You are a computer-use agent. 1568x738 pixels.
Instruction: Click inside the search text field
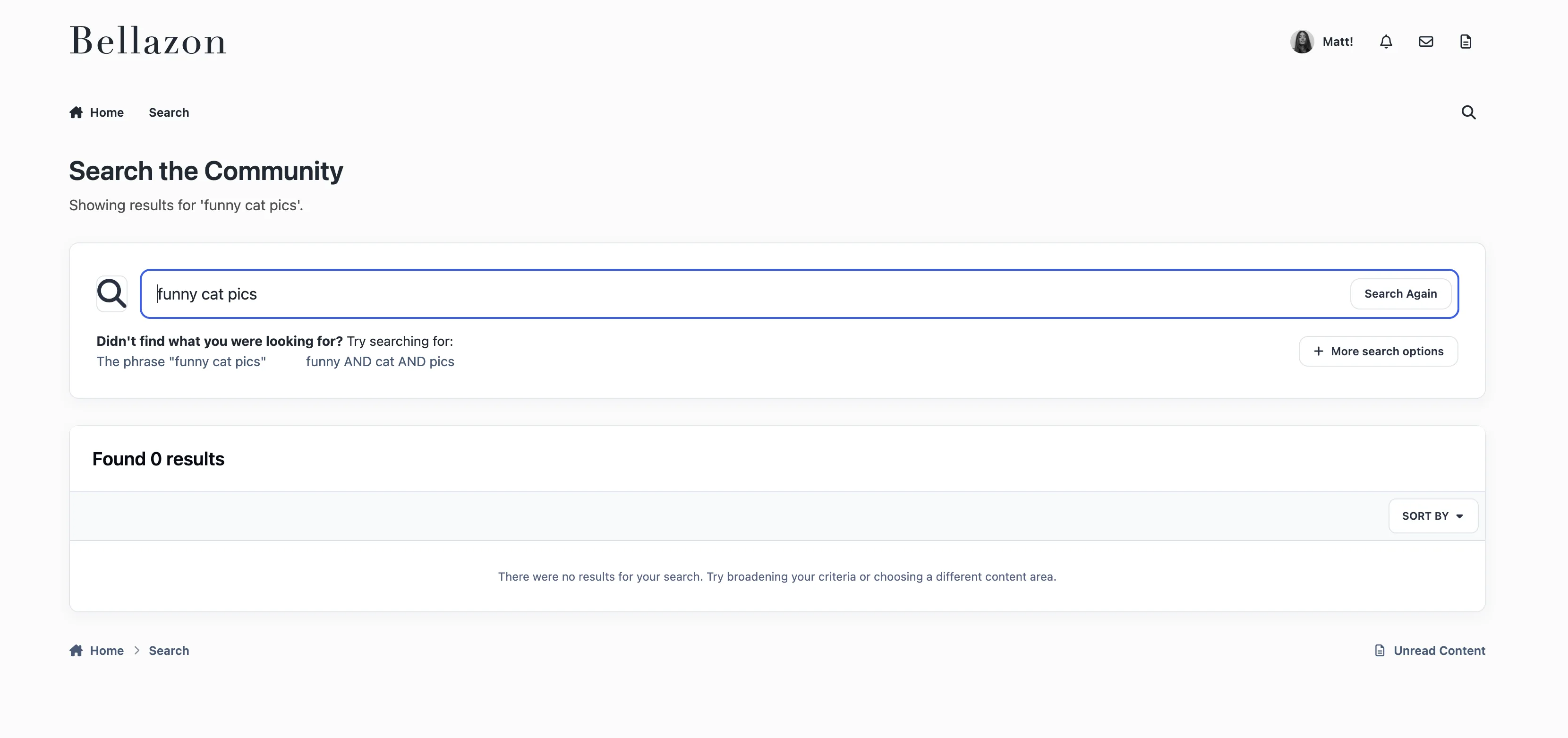click(731, 293)
